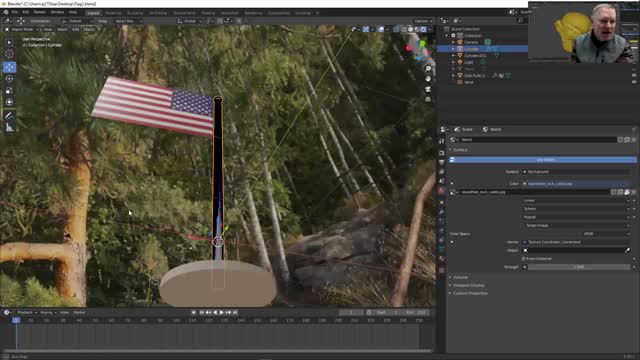Select the Measure ruler tool
This screenshot has width=640, height=360.
point(9,128)
